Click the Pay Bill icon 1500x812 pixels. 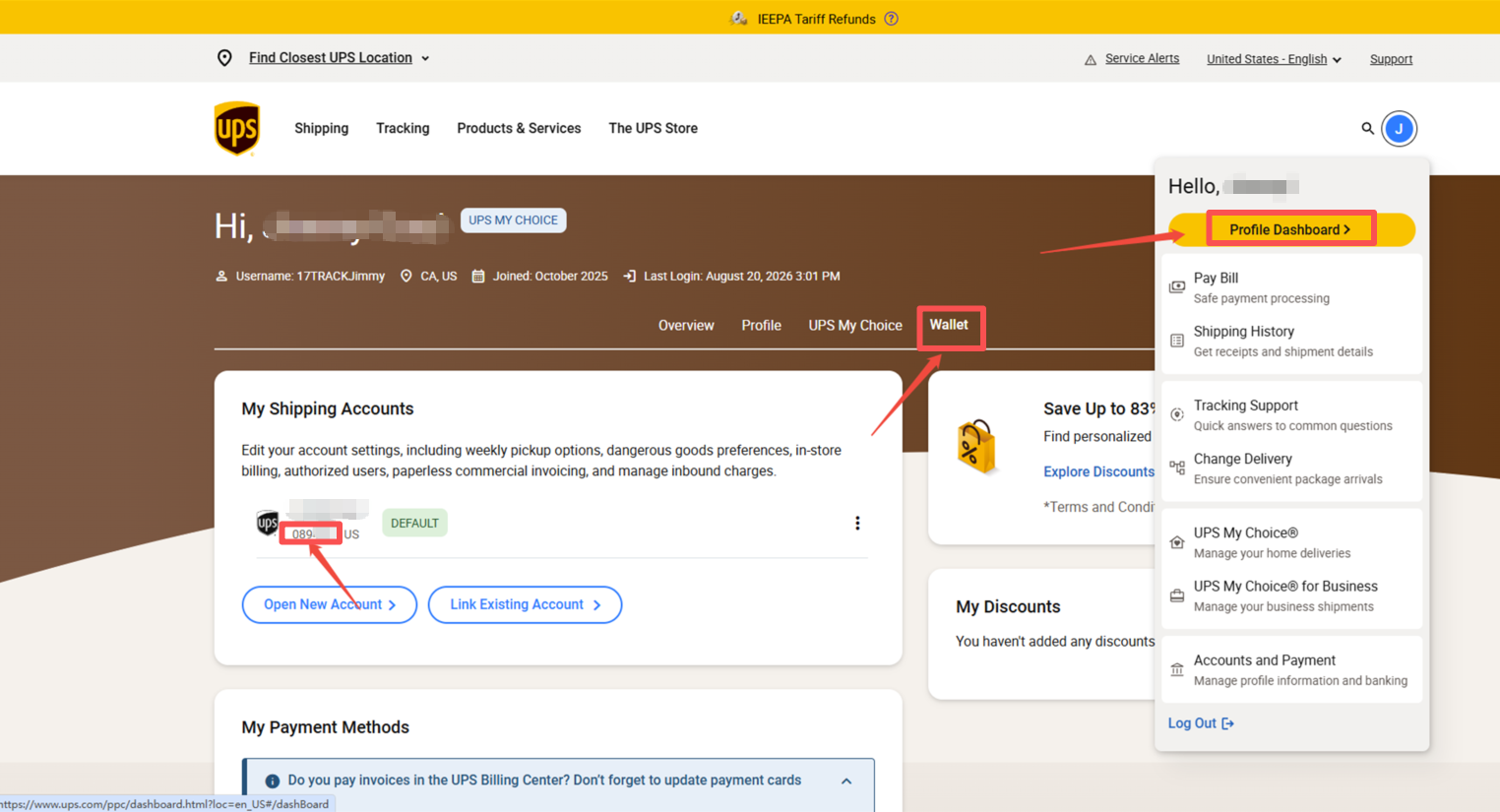1177,286
